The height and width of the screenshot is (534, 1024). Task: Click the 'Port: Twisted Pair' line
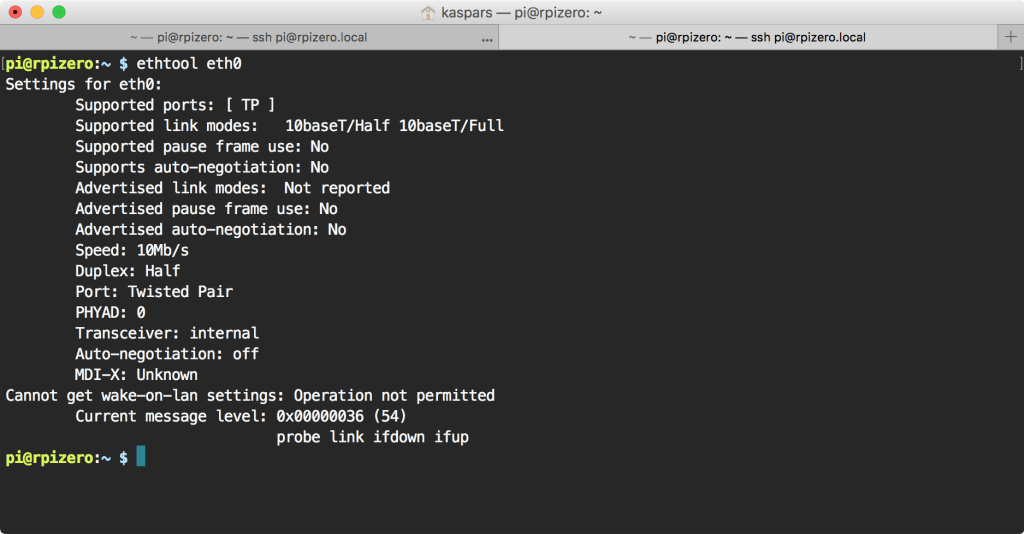(153, 292)
